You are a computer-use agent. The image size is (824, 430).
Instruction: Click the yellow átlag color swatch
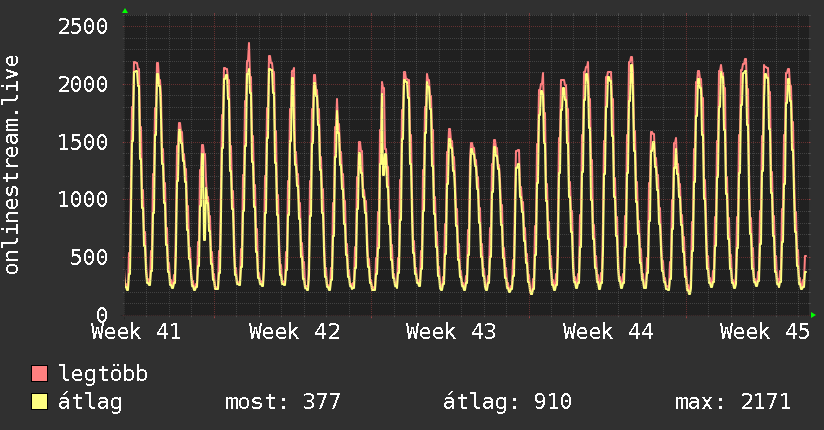39,402
